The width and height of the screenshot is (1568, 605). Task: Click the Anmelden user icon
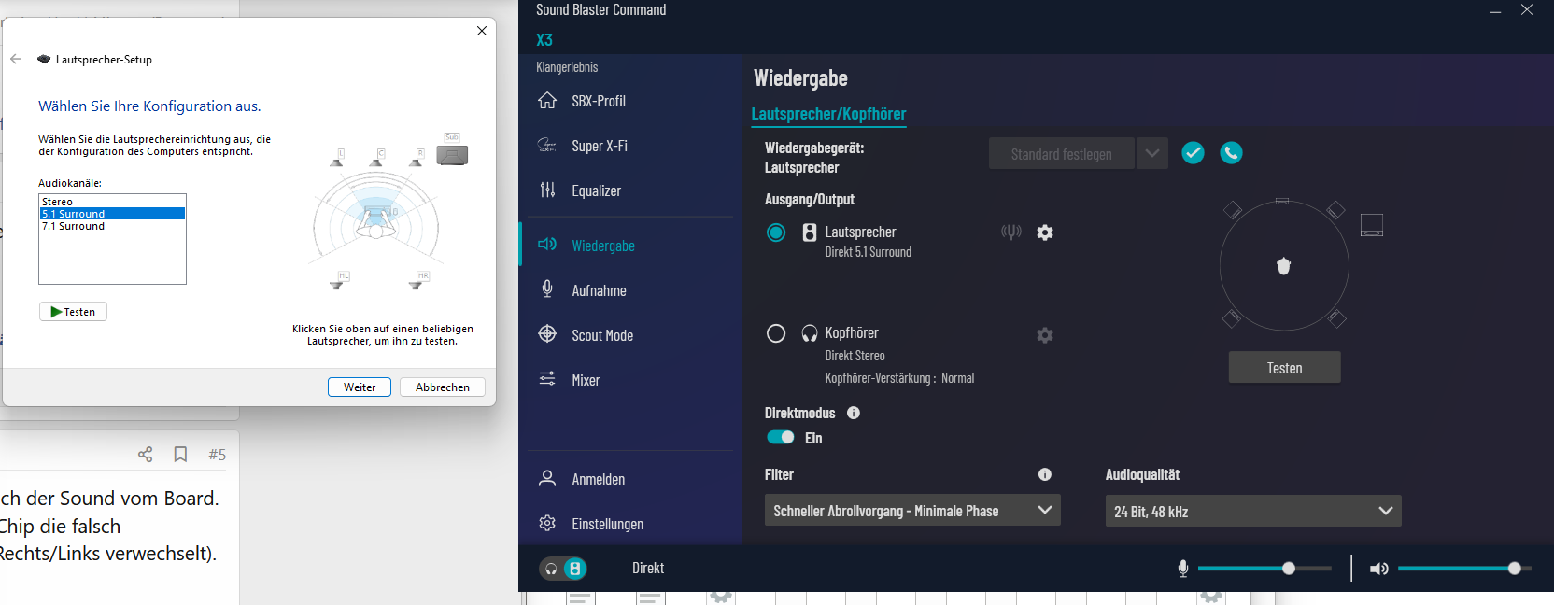pos(547,478)
